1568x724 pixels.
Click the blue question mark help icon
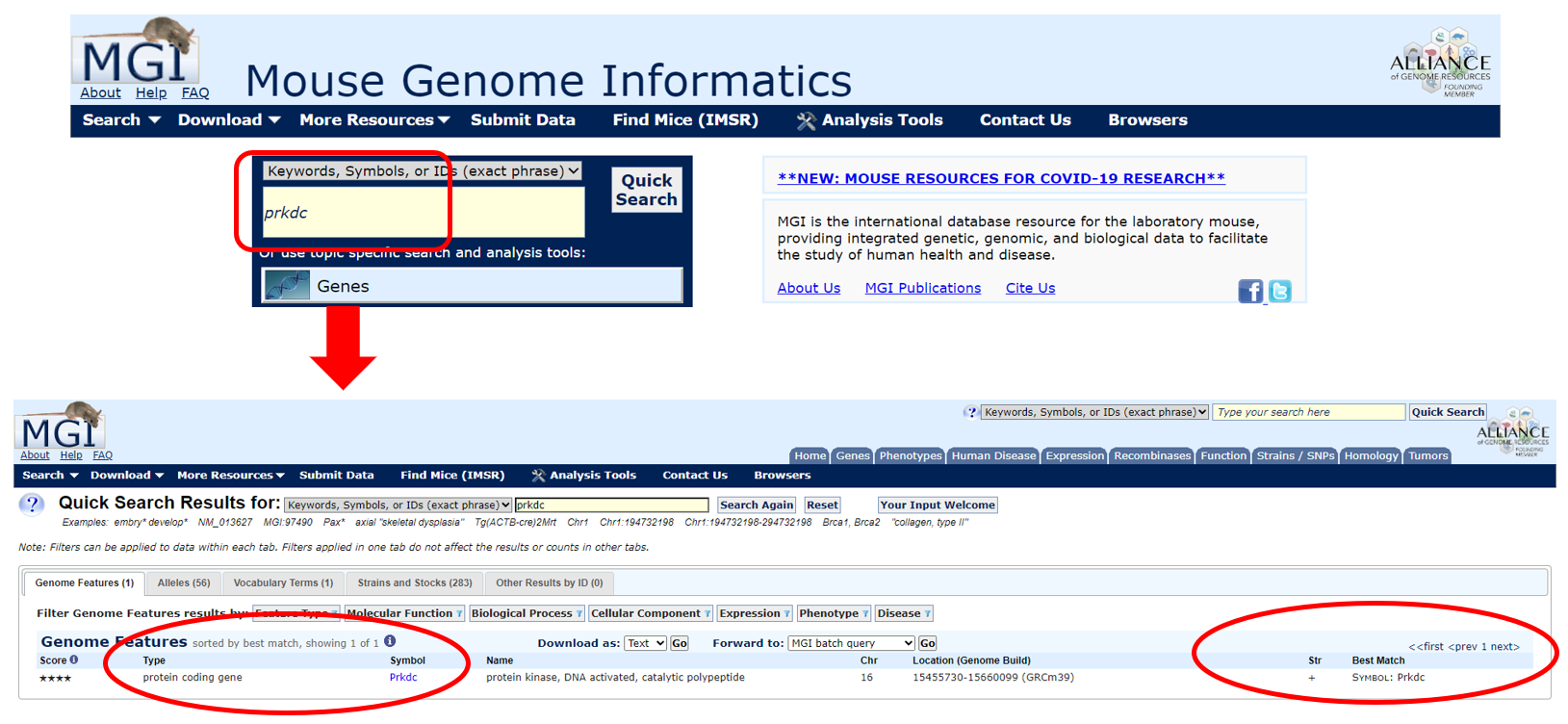click(x=32, y=504)
